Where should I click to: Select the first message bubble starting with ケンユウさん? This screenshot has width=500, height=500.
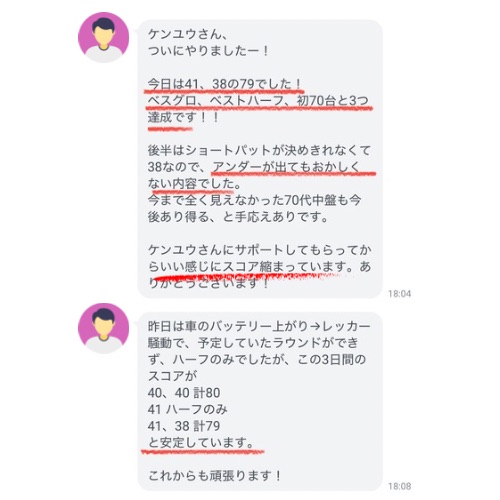tap(260, 159)
